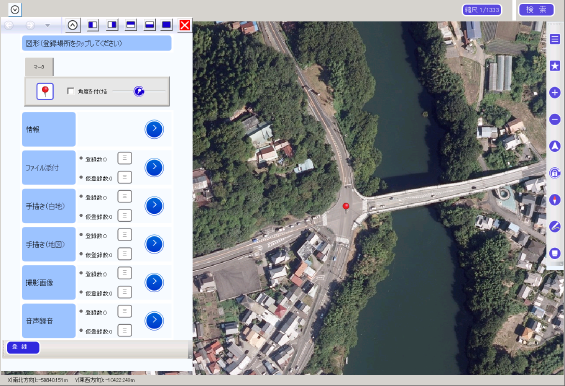Expand the 情報 section arrow
Screen dimensions: 565x386
[x=154, y=129]
